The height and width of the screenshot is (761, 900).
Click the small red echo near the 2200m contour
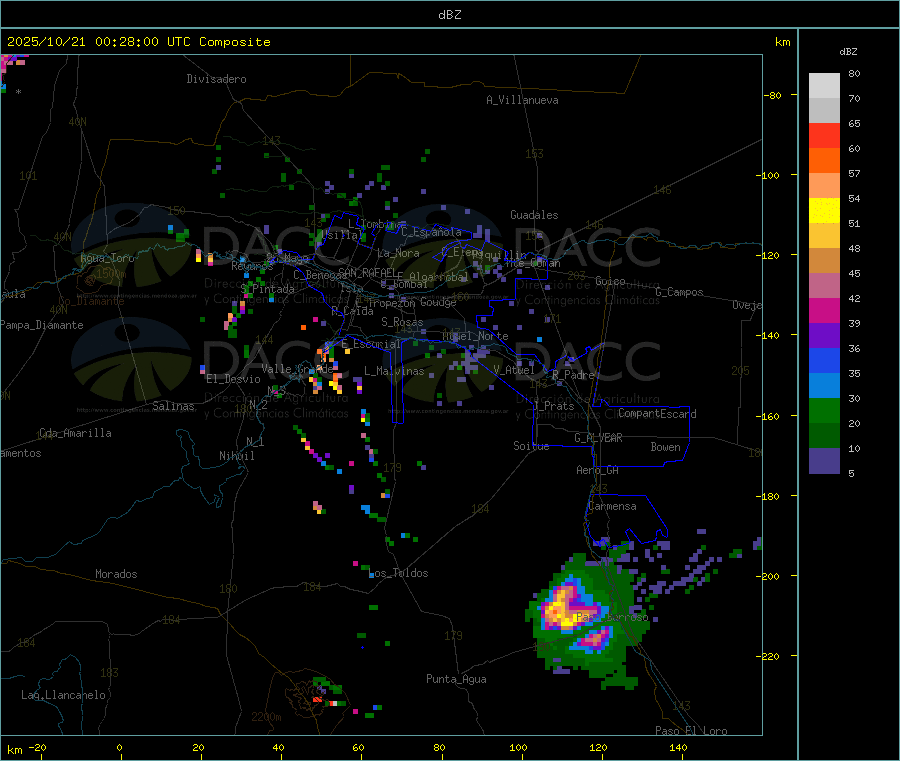pos(317,700)
